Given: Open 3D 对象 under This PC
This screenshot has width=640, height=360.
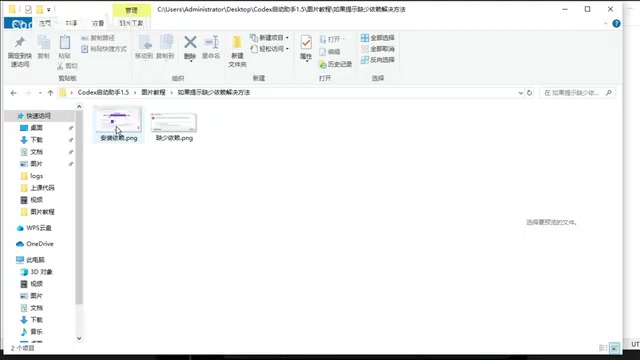Looking at the screenshot, I should coord(41,272).
